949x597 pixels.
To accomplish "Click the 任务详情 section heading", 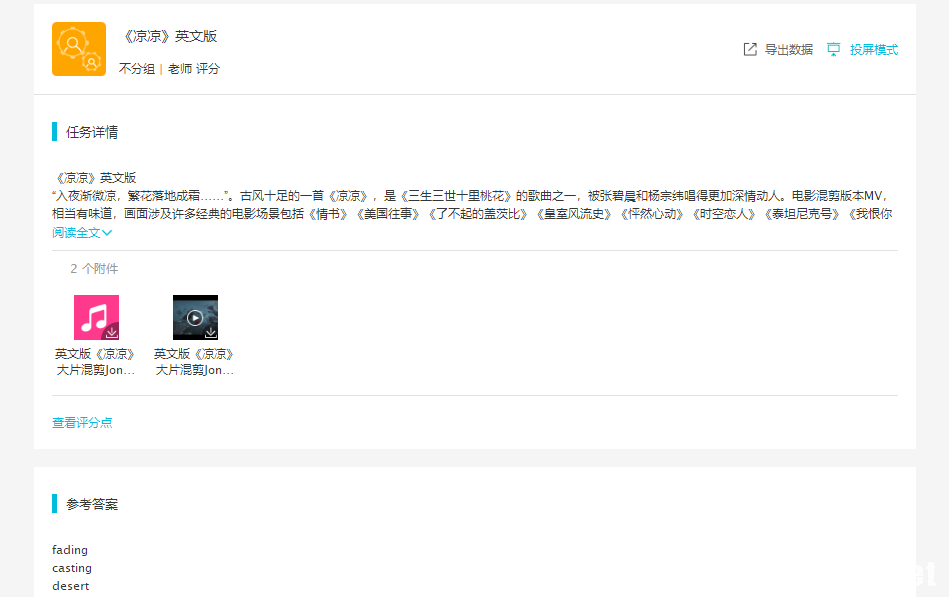I will tap(92, 132).
